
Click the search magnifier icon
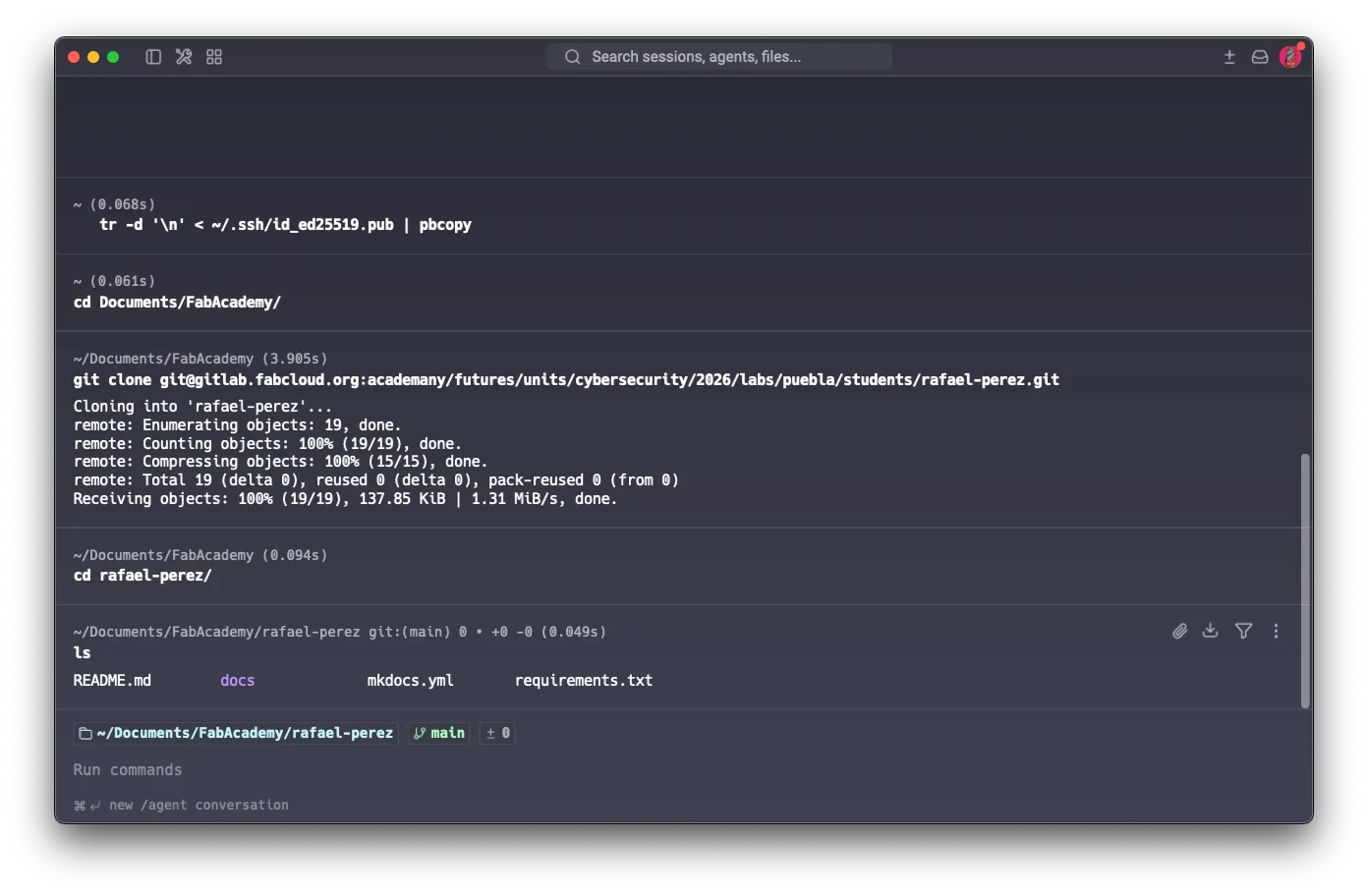pyautogui.click(x=572, y=57)
